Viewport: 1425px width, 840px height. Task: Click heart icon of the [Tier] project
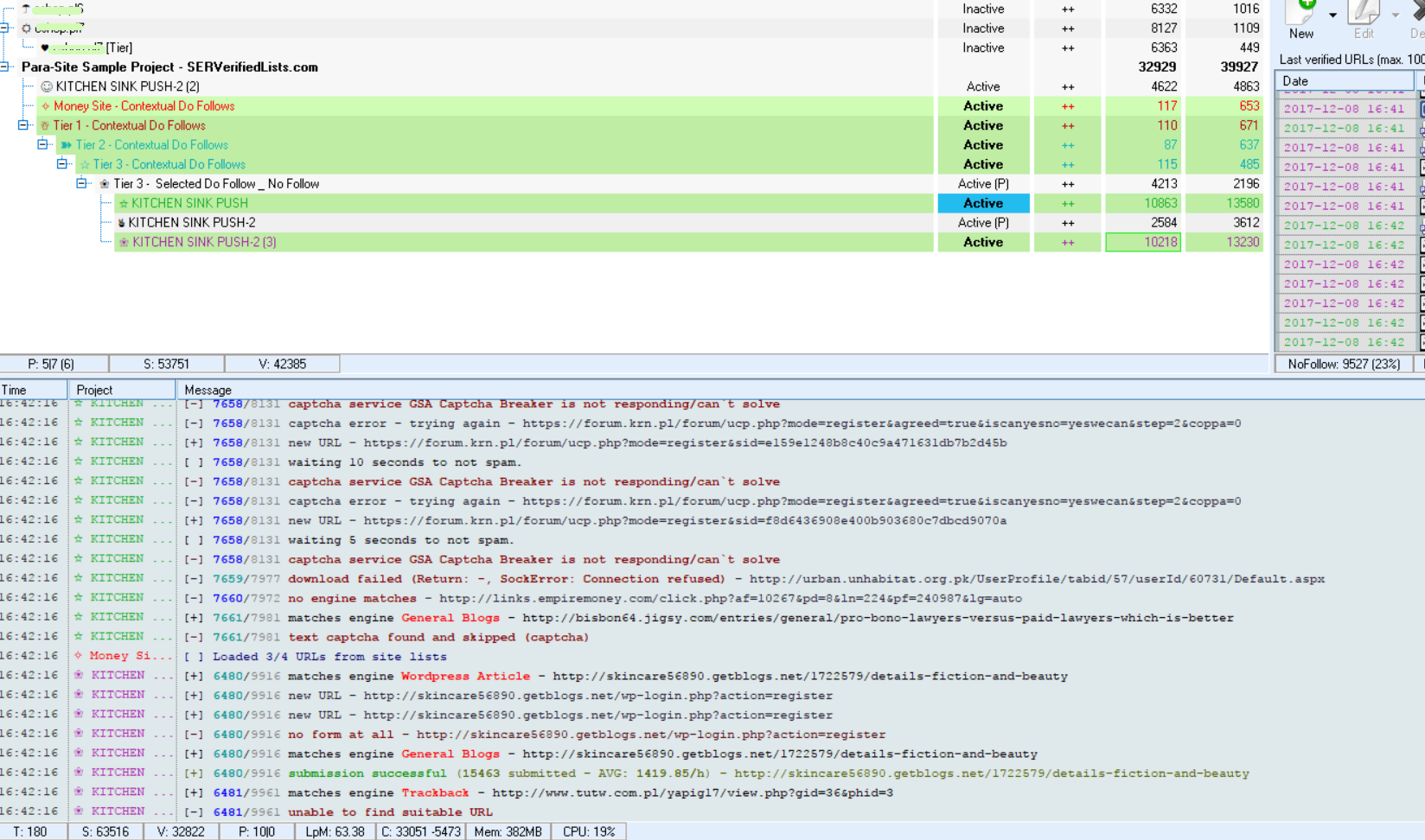45,48
